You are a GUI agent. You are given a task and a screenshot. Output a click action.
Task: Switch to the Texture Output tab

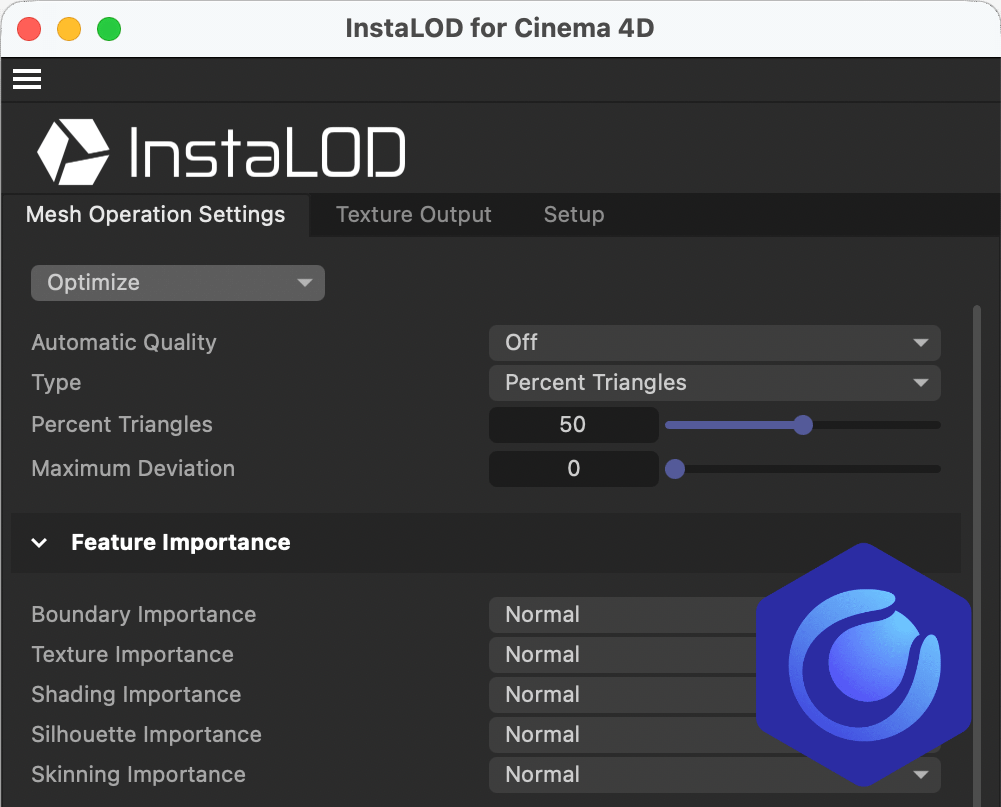click(x=414, y=215)
